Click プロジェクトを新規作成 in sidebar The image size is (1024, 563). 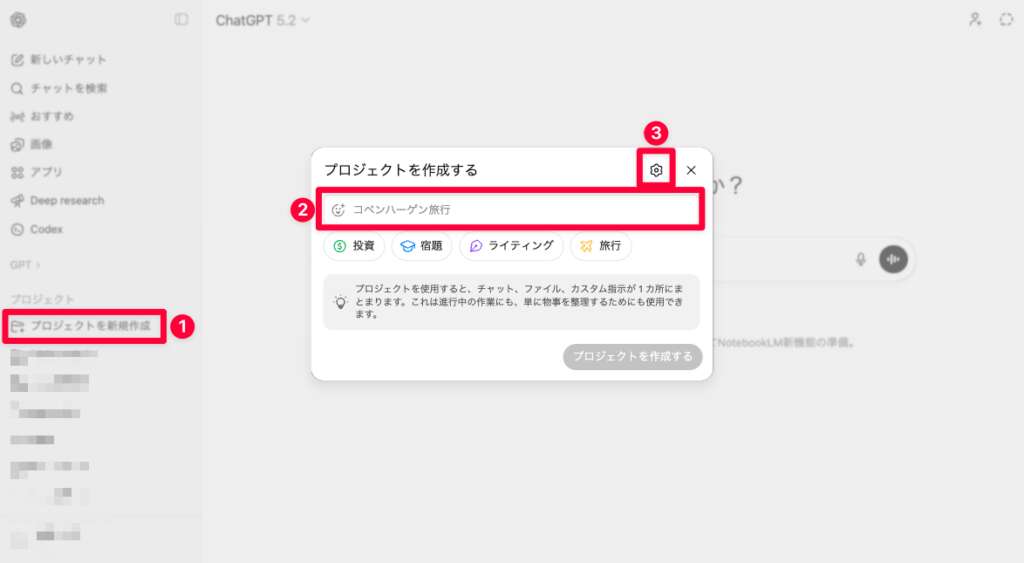[x=85, y=326]
